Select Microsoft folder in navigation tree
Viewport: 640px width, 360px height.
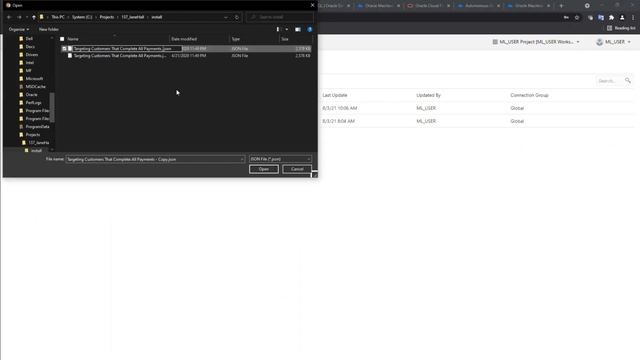click(34, 78)
